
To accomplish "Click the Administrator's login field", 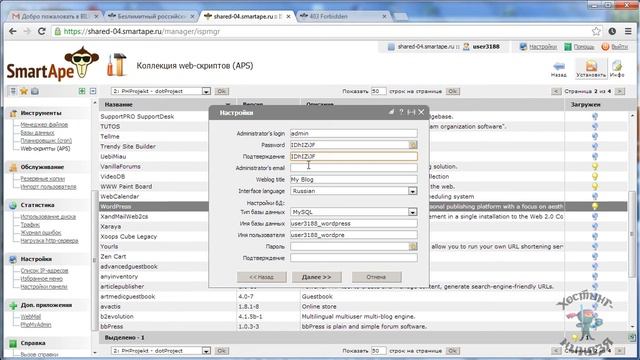I will point(353,133).
